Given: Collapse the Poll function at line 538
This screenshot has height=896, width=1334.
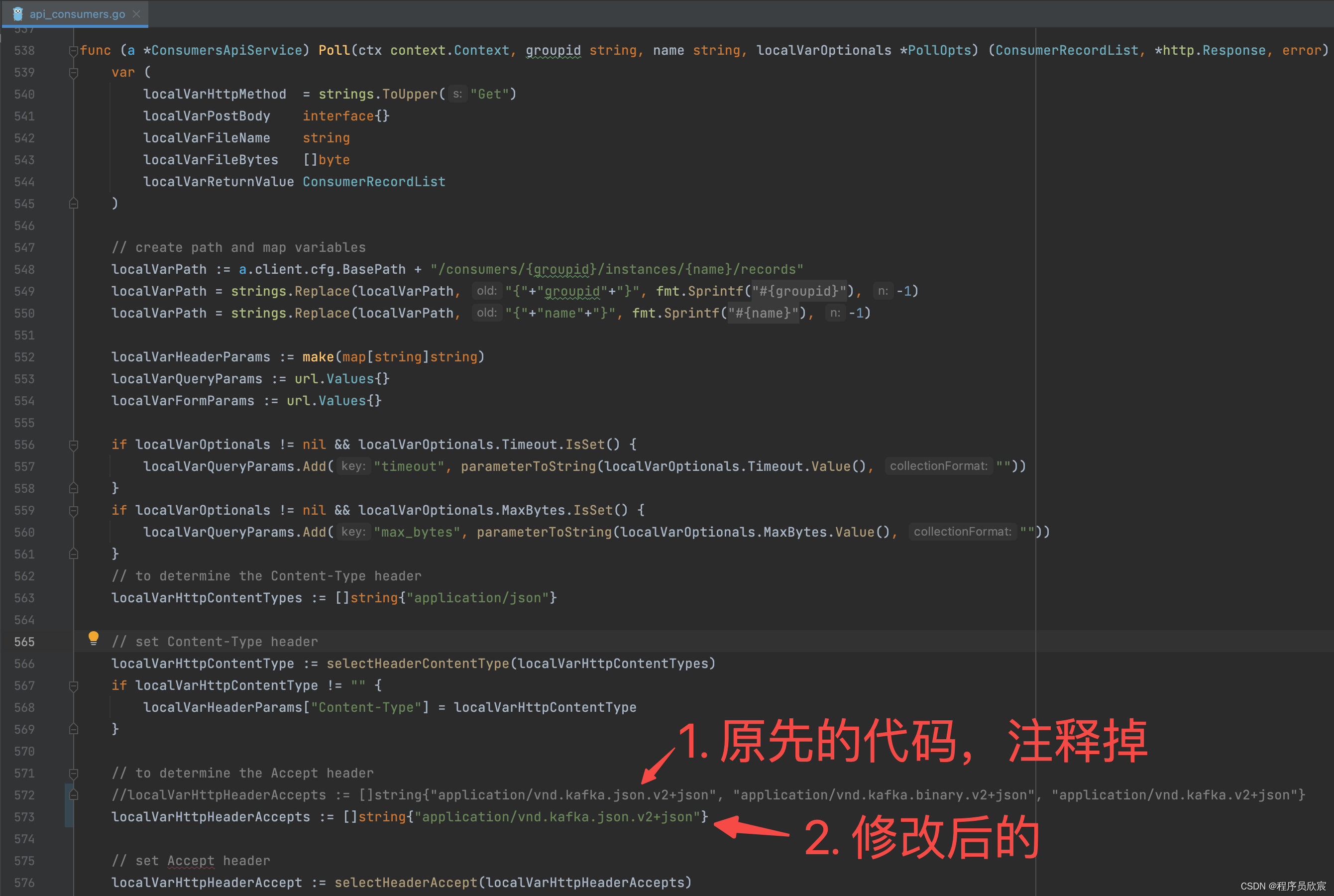Looking at the screenshot, I should point(73,51).
